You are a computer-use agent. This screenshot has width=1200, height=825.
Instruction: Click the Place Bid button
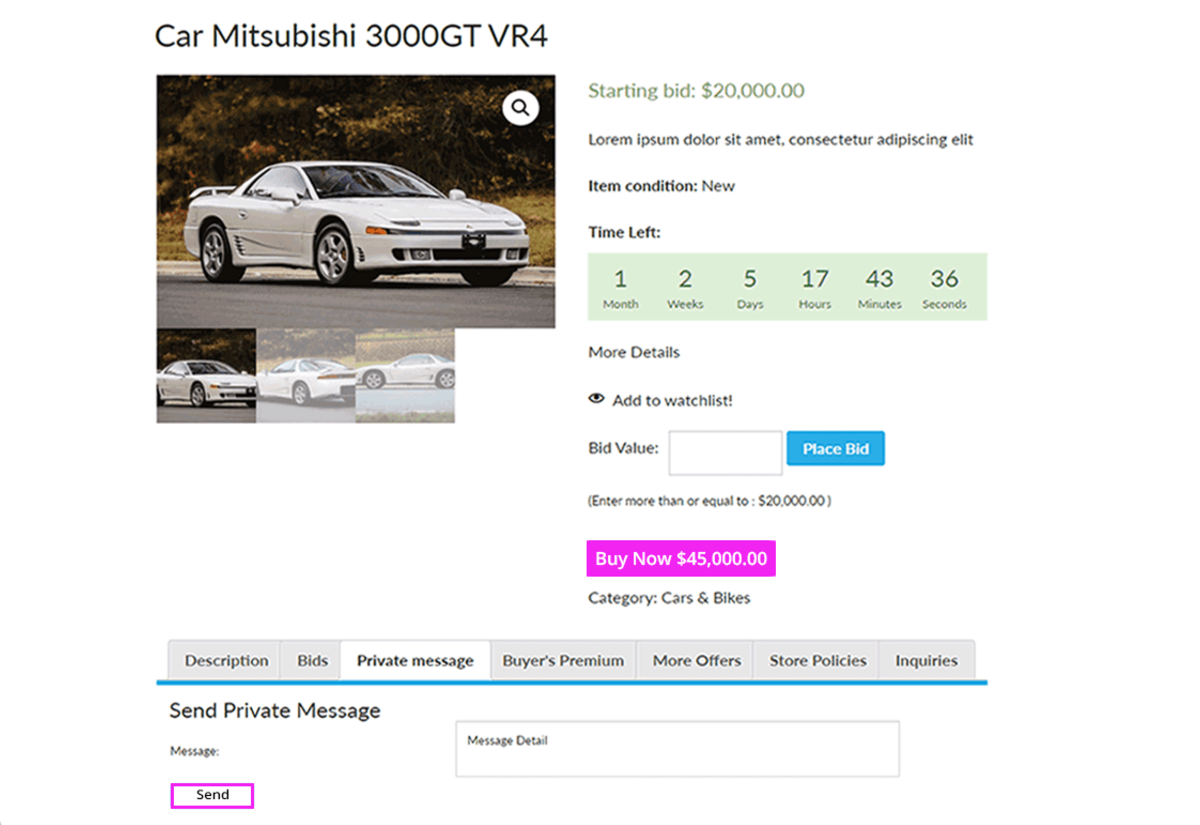[x=836, y=448]
